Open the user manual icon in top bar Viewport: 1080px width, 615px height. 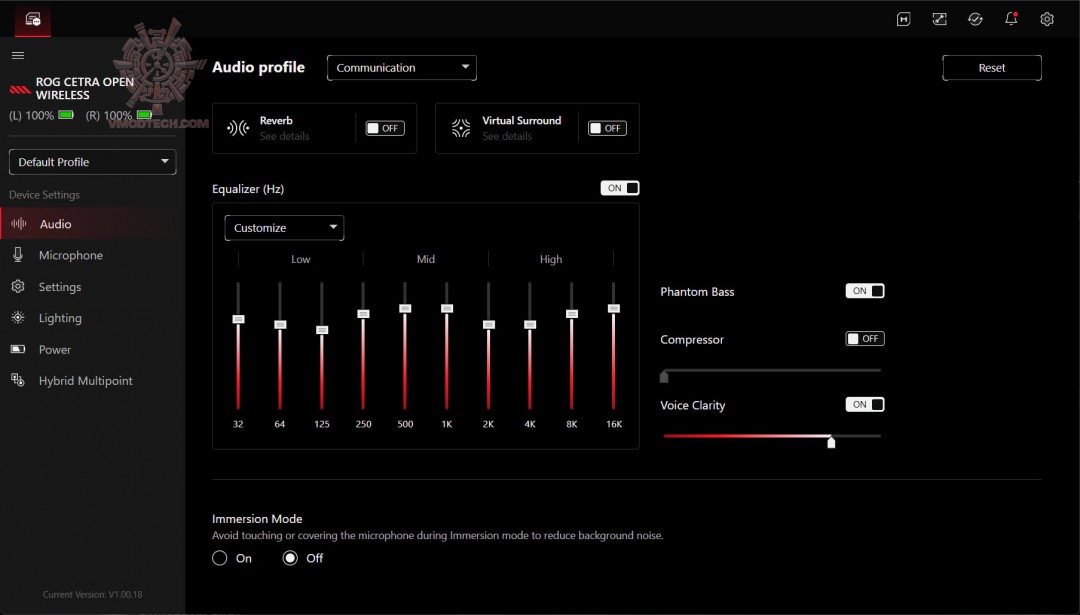[x=904, y=19]
